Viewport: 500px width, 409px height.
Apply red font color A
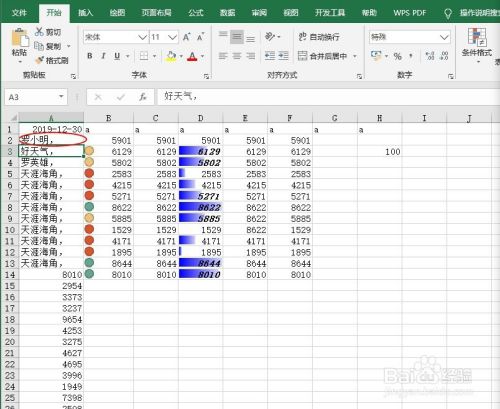pyautogui.click(x=192, y=56)
